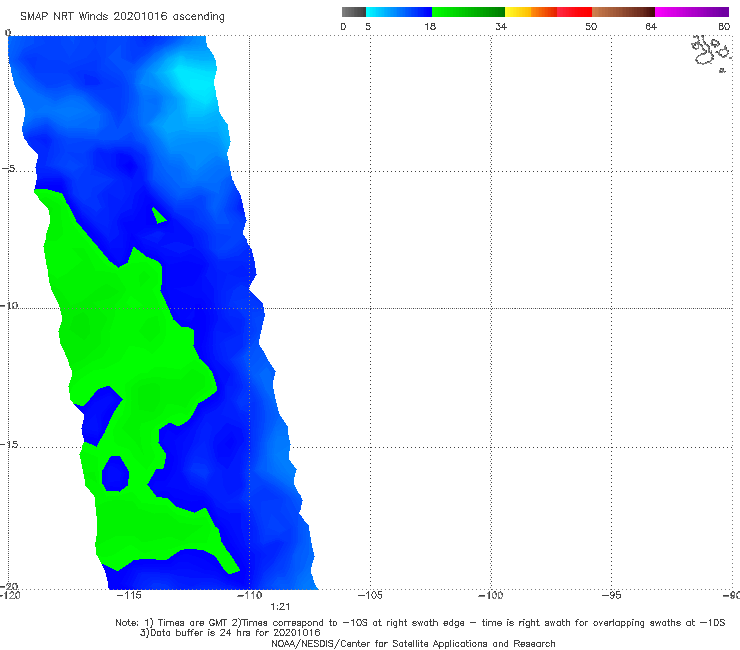Click the gray segment of the color bar

pos(354,12)
